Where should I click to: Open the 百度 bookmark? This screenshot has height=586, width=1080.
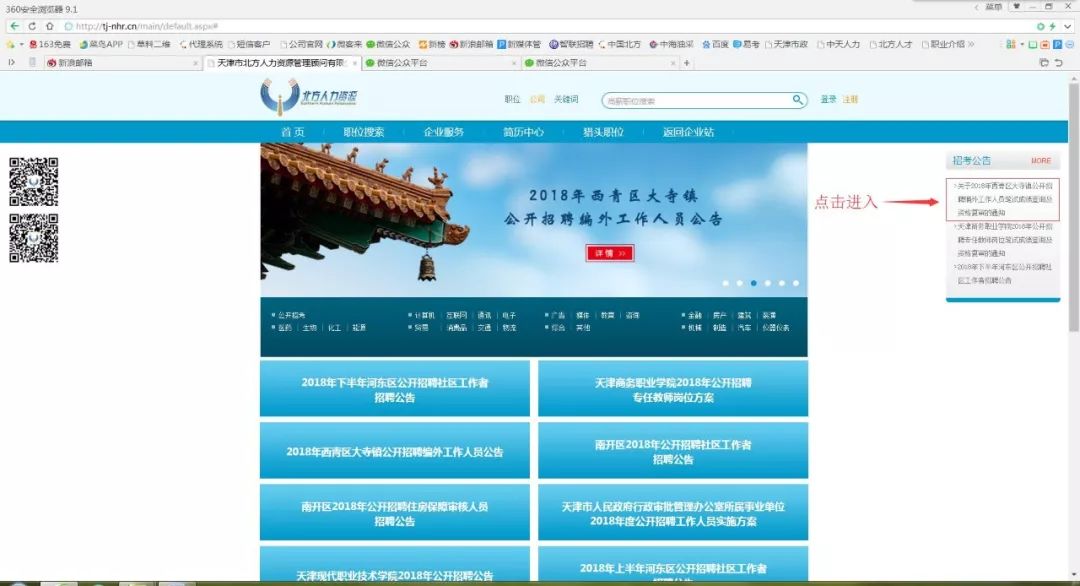715,44
